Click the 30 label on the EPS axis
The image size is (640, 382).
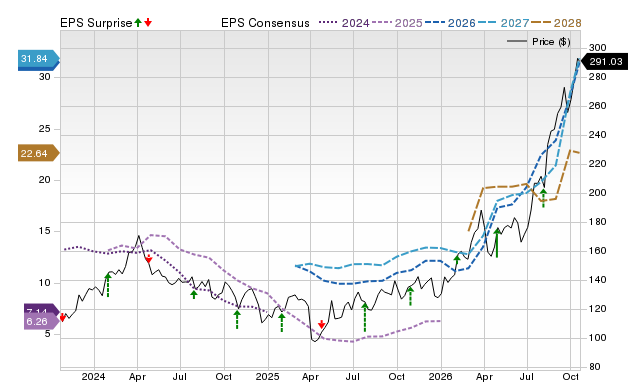44,77
